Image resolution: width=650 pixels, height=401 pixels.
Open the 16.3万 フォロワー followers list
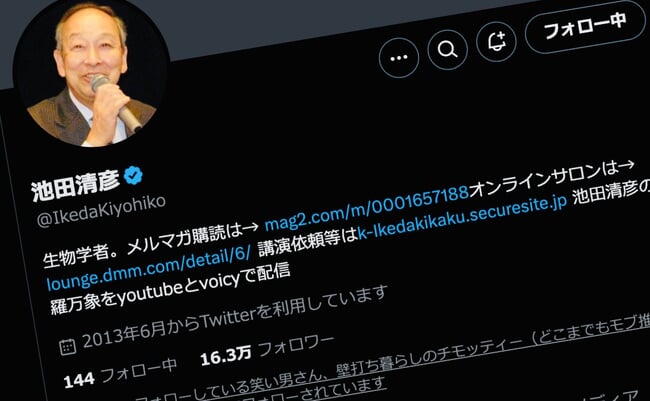(267, 351)
